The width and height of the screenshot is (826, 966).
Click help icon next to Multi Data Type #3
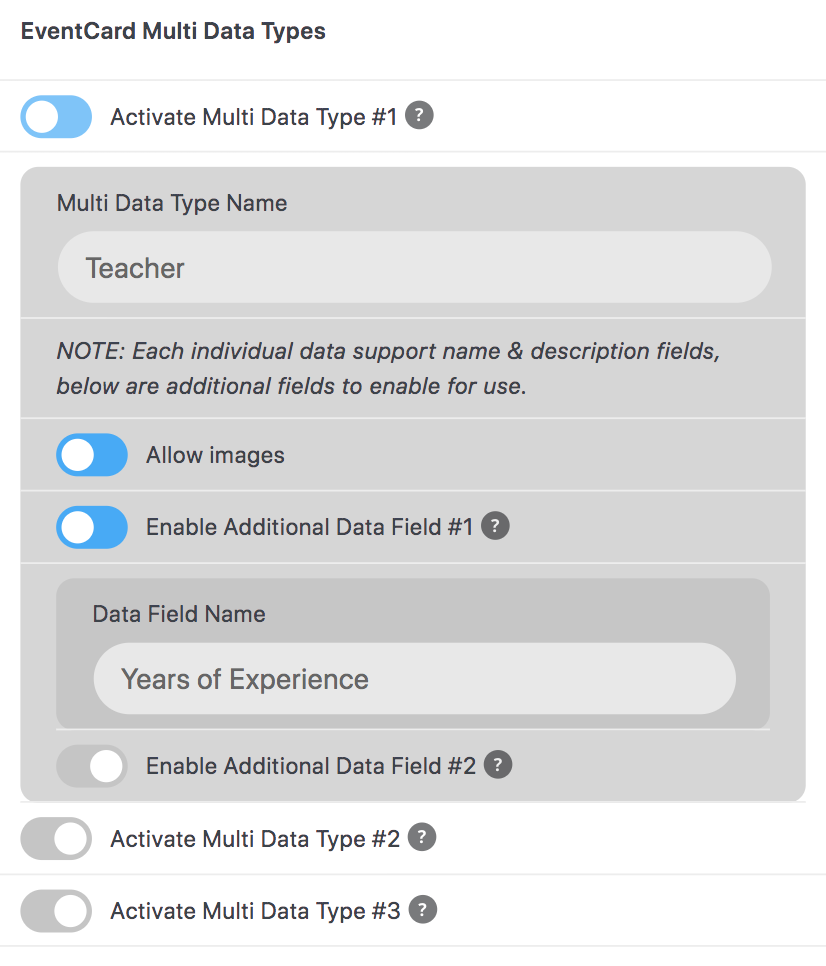(x=423, y=910)
